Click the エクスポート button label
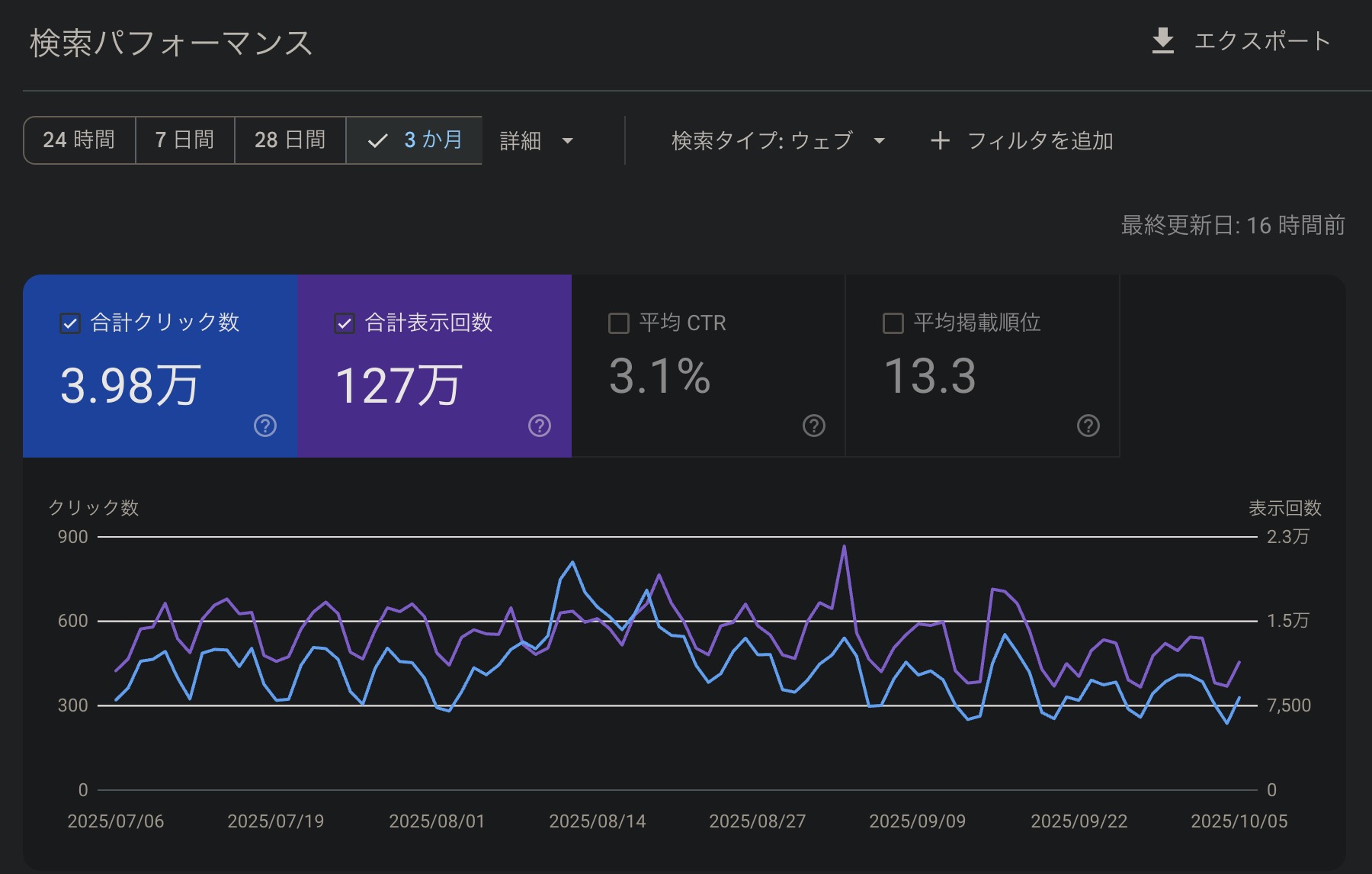1372x874 pixels. click(1261, 41)
